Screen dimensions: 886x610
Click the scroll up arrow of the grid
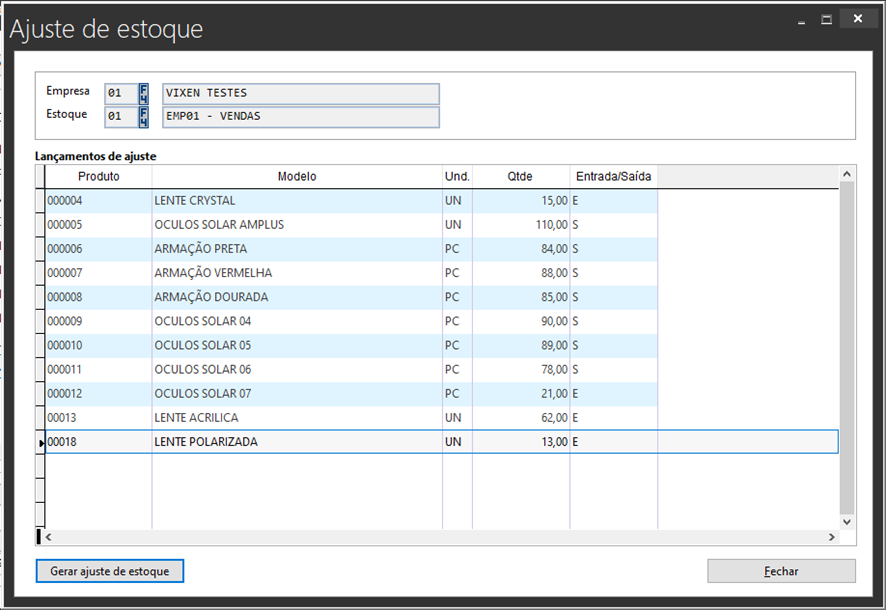847,174
